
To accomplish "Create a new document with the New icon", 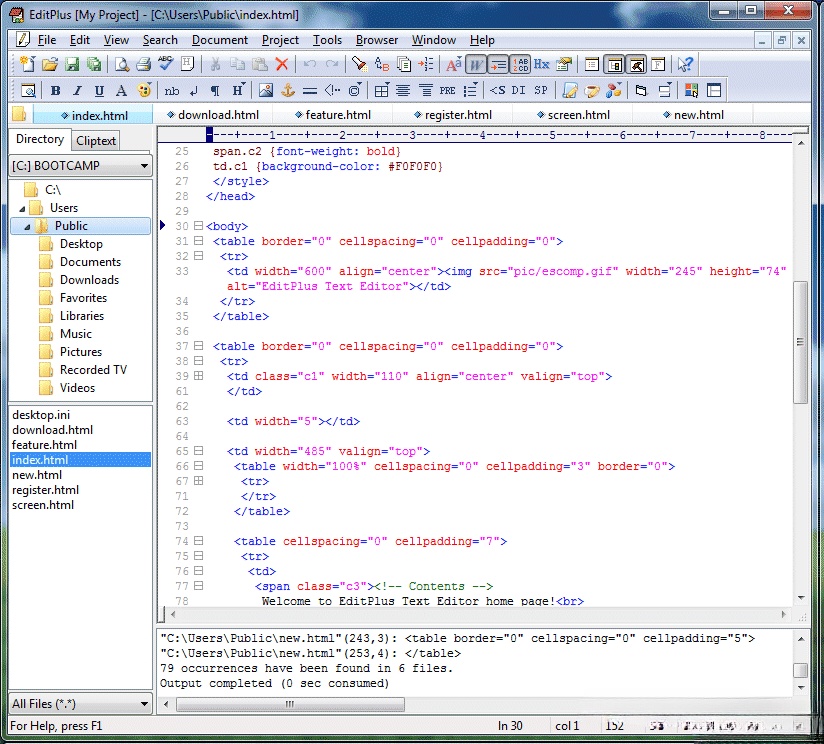I will coord(27,64).
